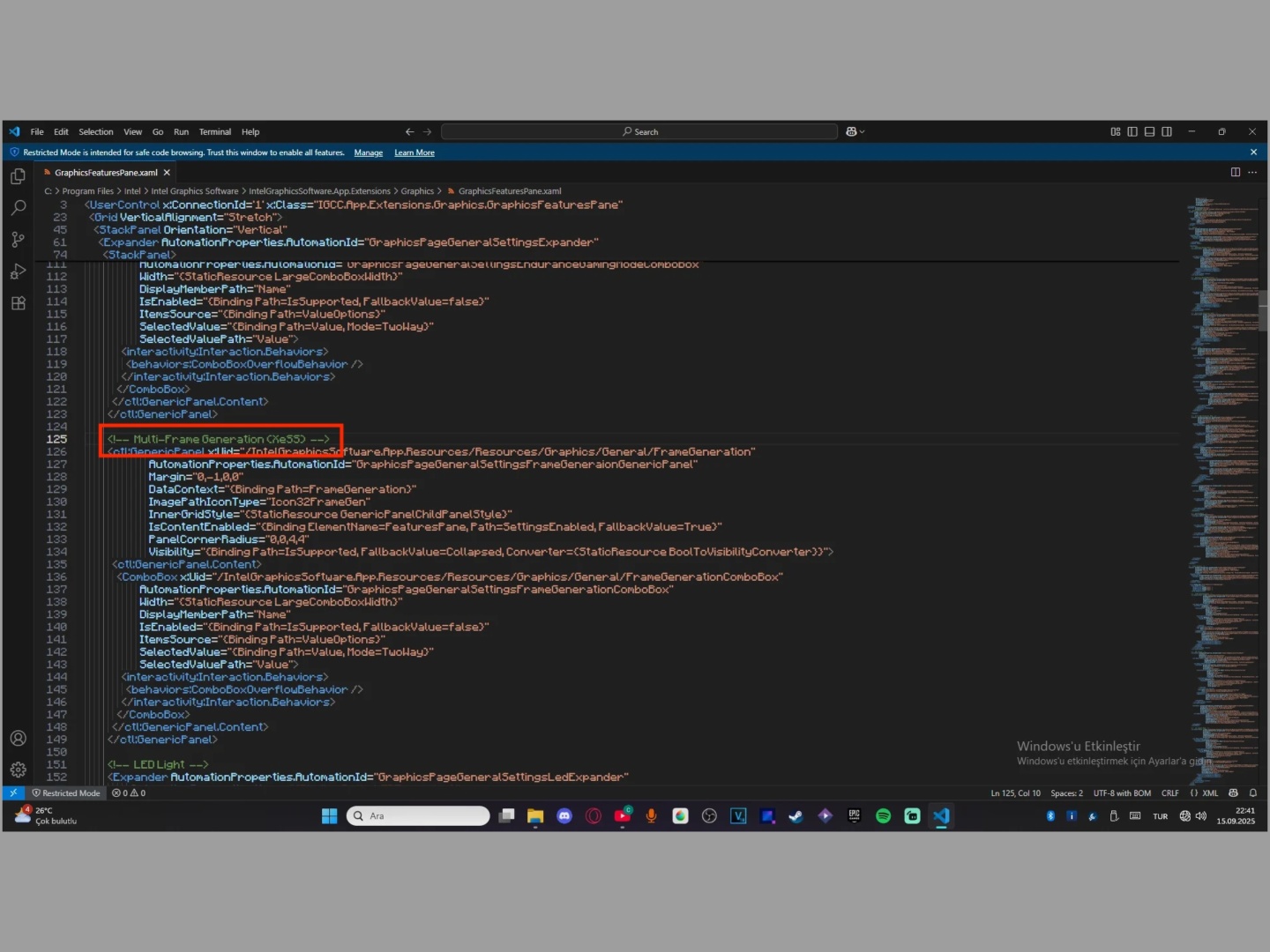1270x952 pixels.
Task: Open the Accounts menu icon
Action: coord(18,739)
